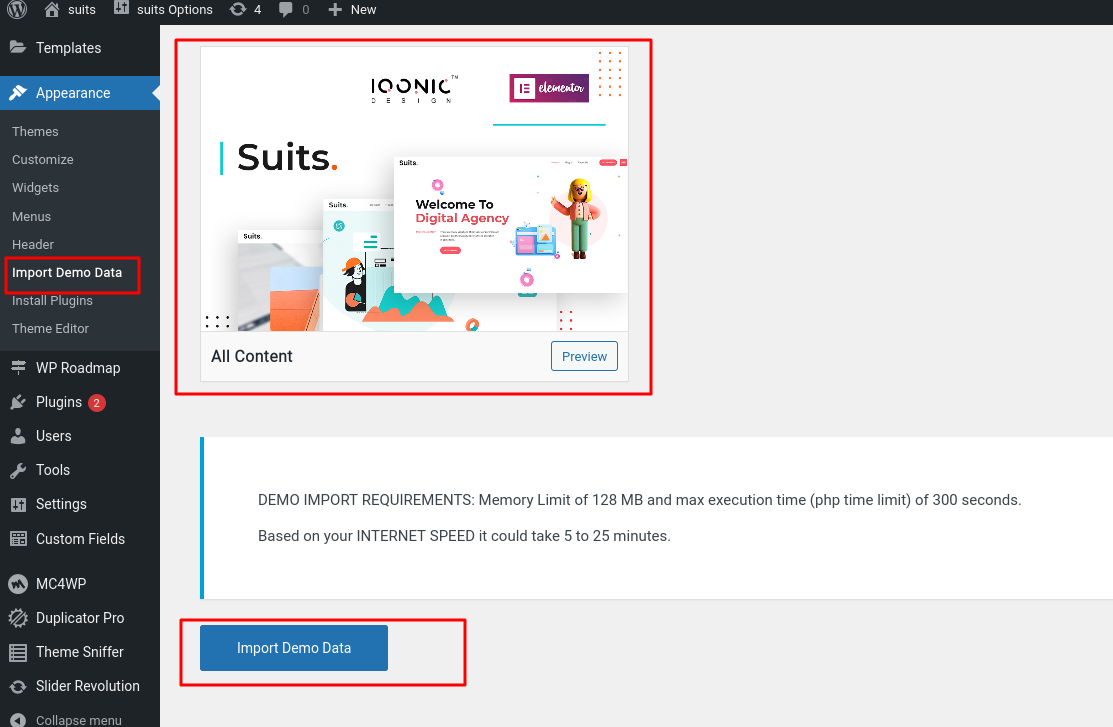This screenshot has height=727, width=1113.
Task: Click the All Content demo title
Action: coord(252,356)
